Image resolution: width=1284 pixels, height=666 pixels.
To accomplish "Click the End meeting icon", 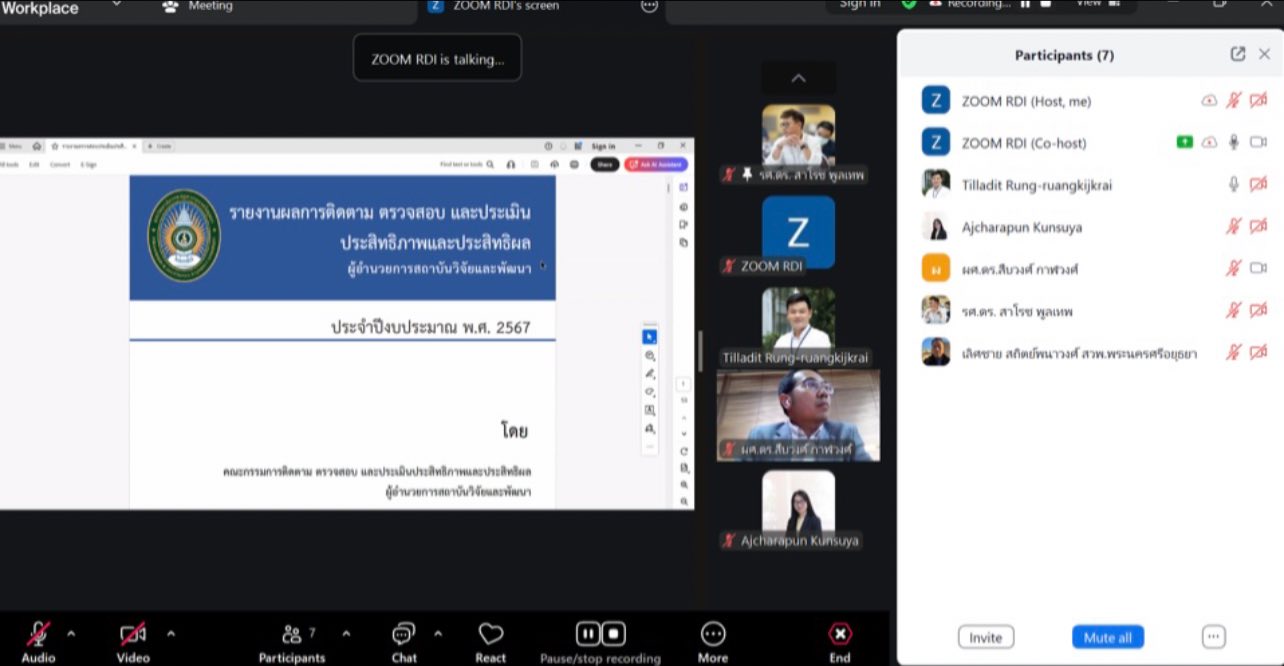I will pos(840,634).
